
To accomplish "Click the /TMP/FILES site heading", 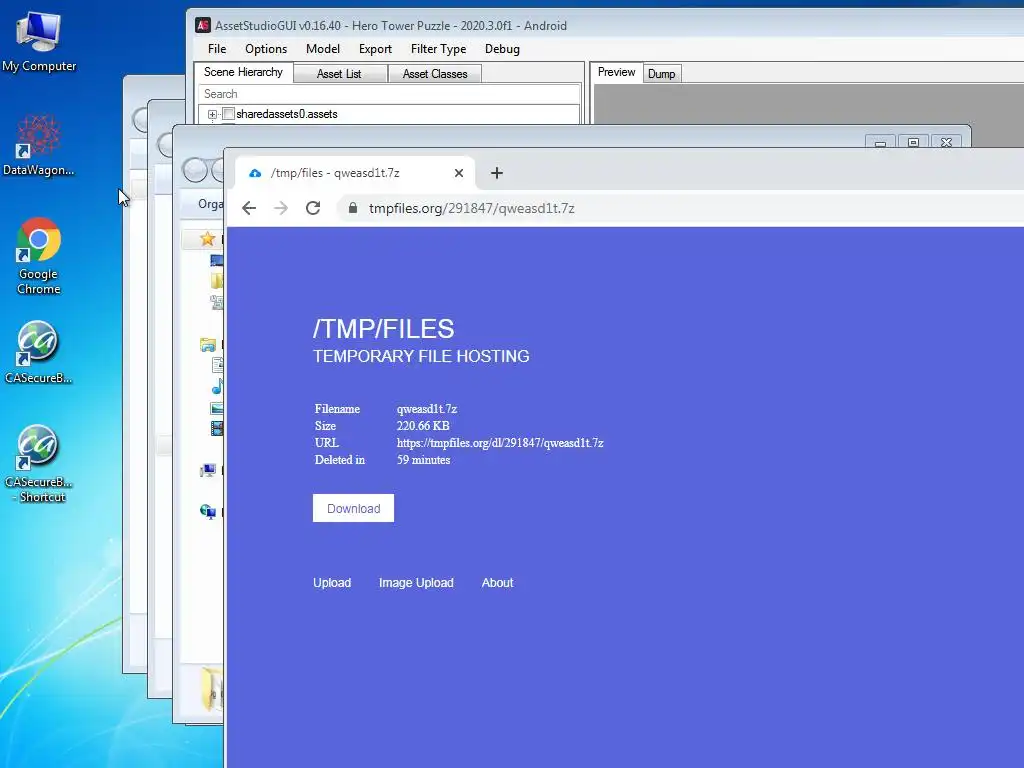I will click(383, 328).
